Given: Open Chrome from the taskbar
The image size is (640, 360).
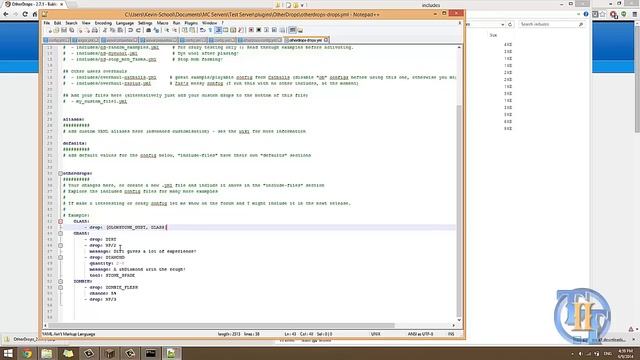Looking at the screenshot, I should click(27, 353).
